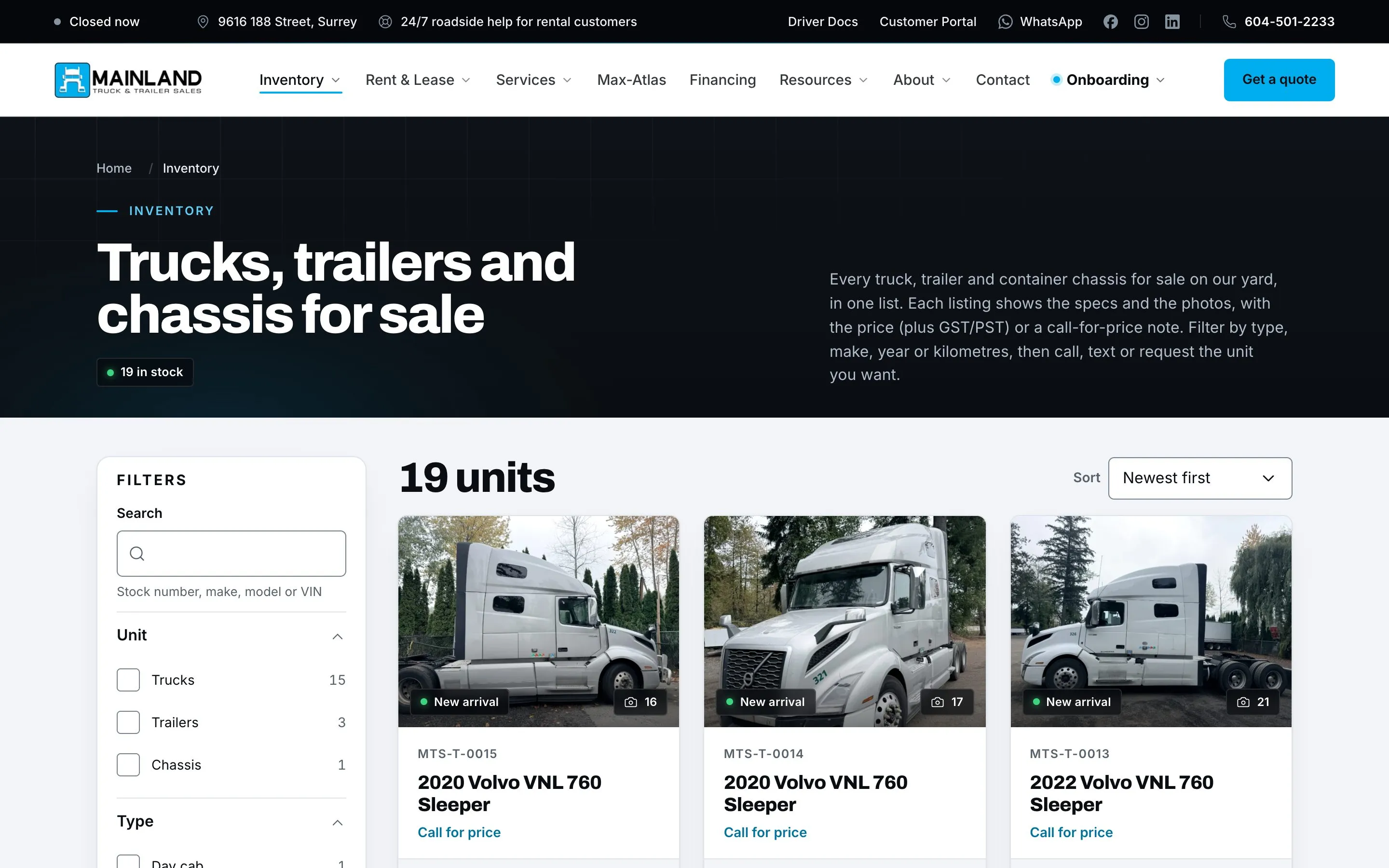Open Customer Portal link
The height and width of the screenshot is (868, 1389).
pos(927,22)
